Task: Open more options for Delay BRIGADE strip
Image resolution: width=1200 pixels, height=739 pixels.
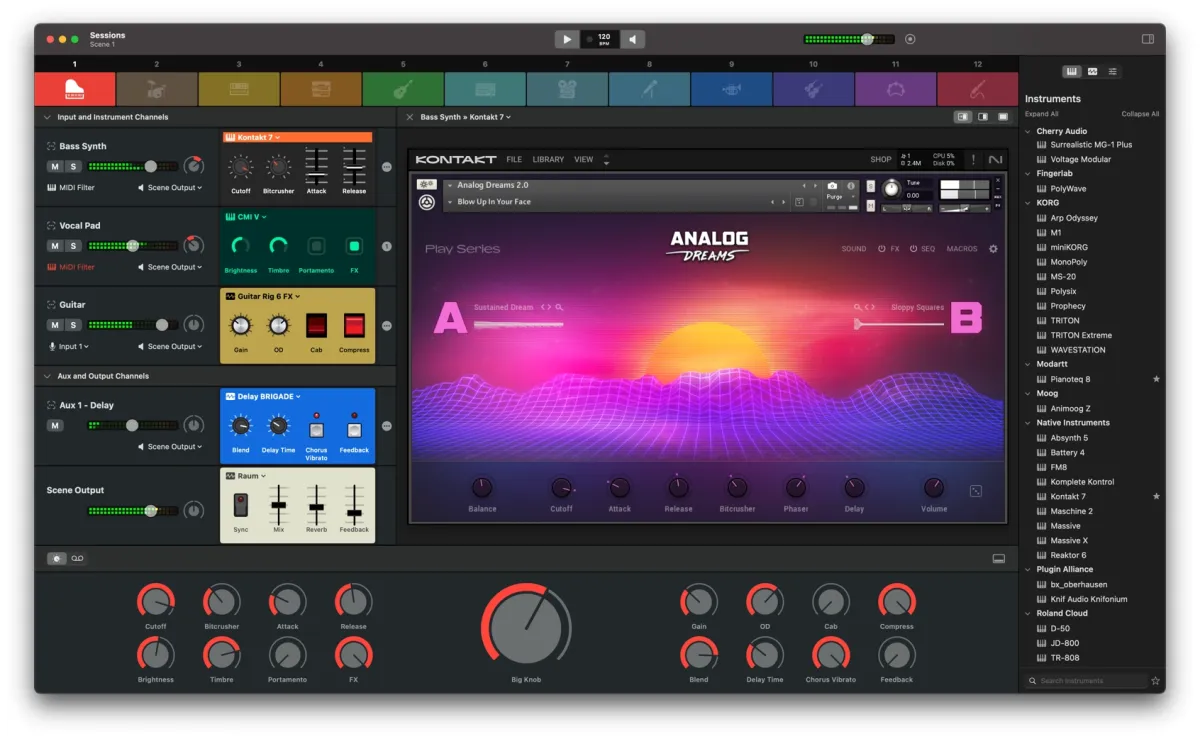Action: [387, 426]
